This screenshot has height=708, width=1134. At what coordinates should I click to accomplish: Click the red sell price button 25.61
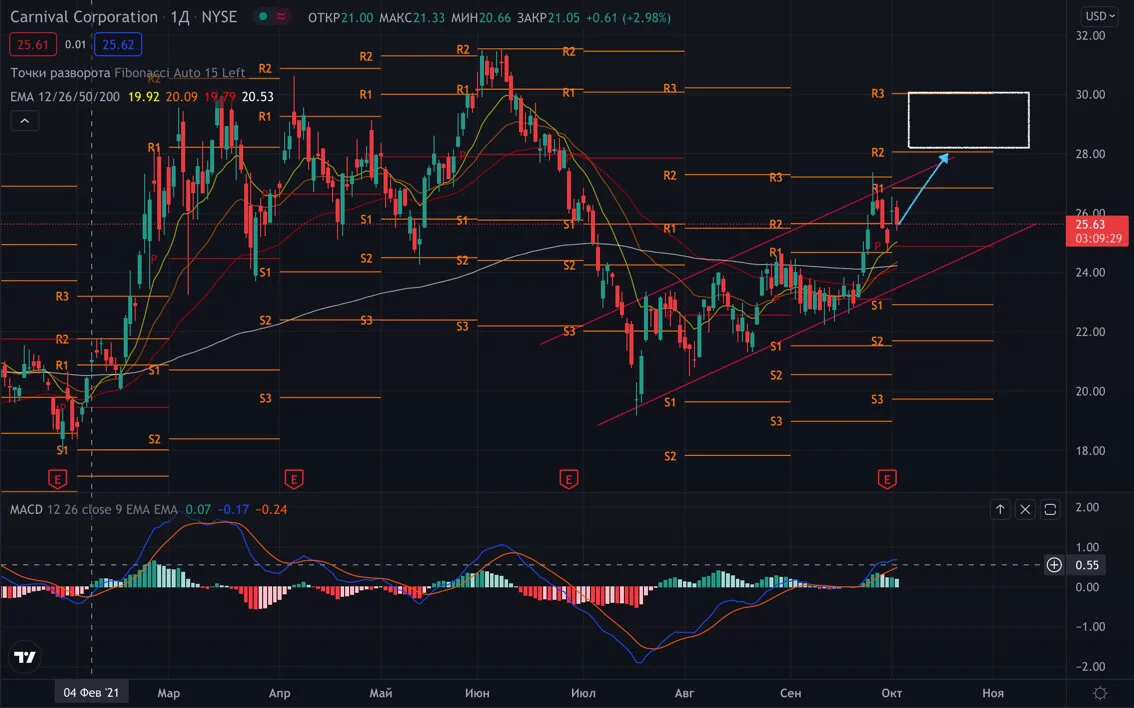[x=33, y=45]
